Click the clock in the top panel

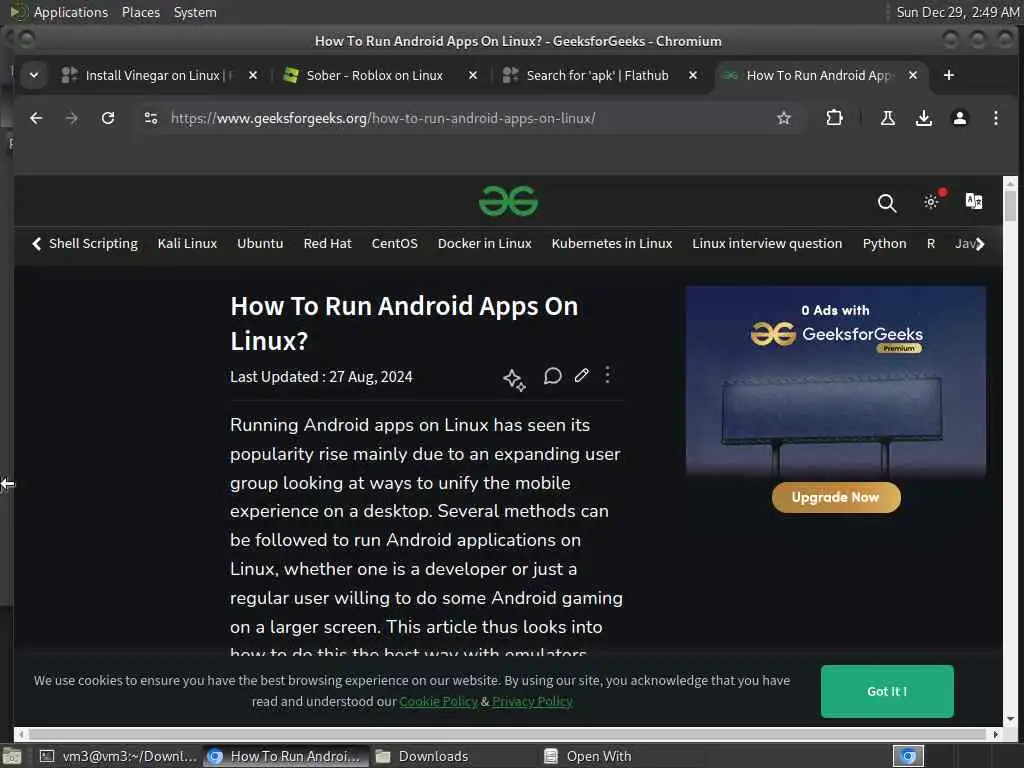(x=957, y=12)
